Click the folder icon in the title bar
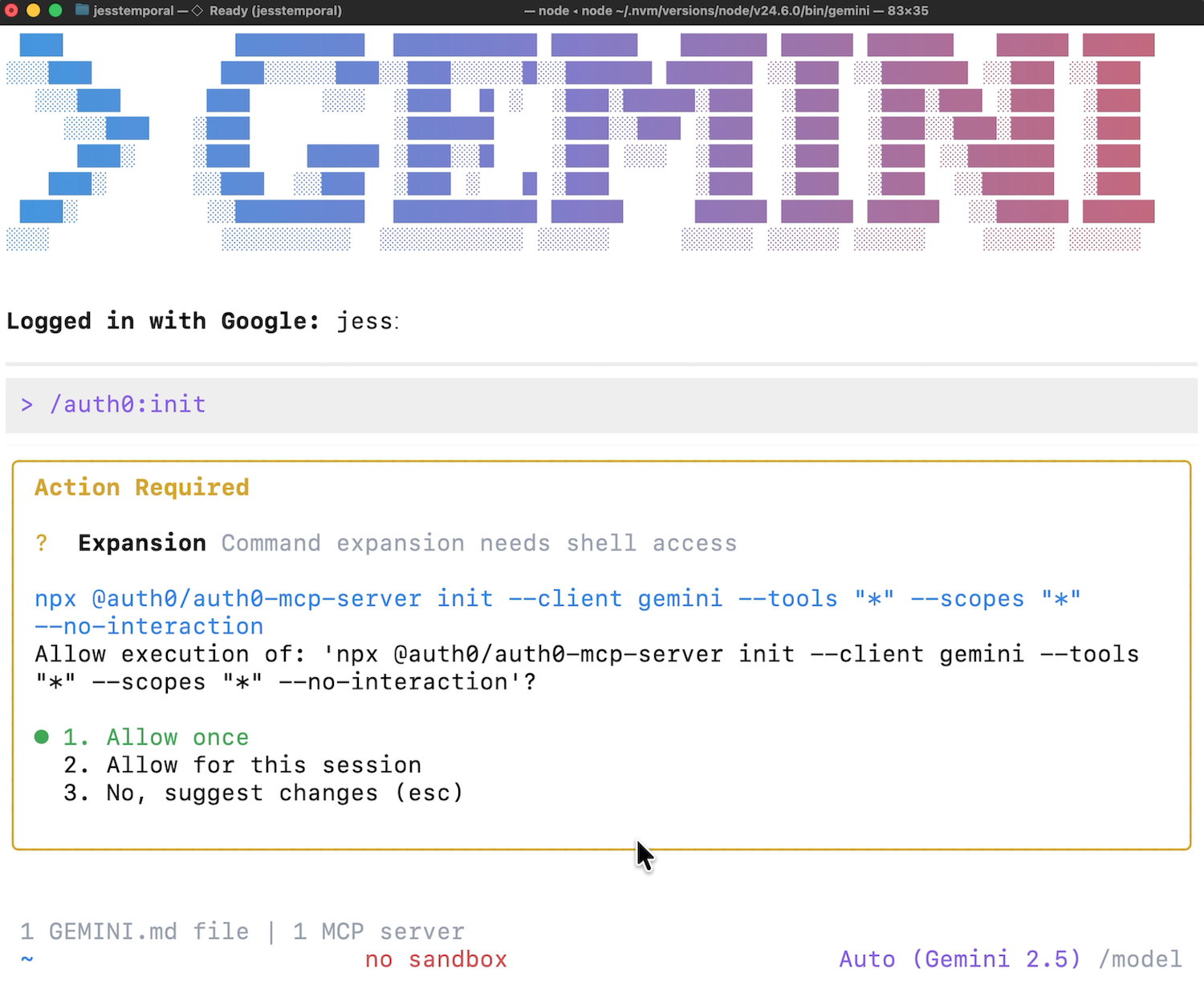 (83, 10)
